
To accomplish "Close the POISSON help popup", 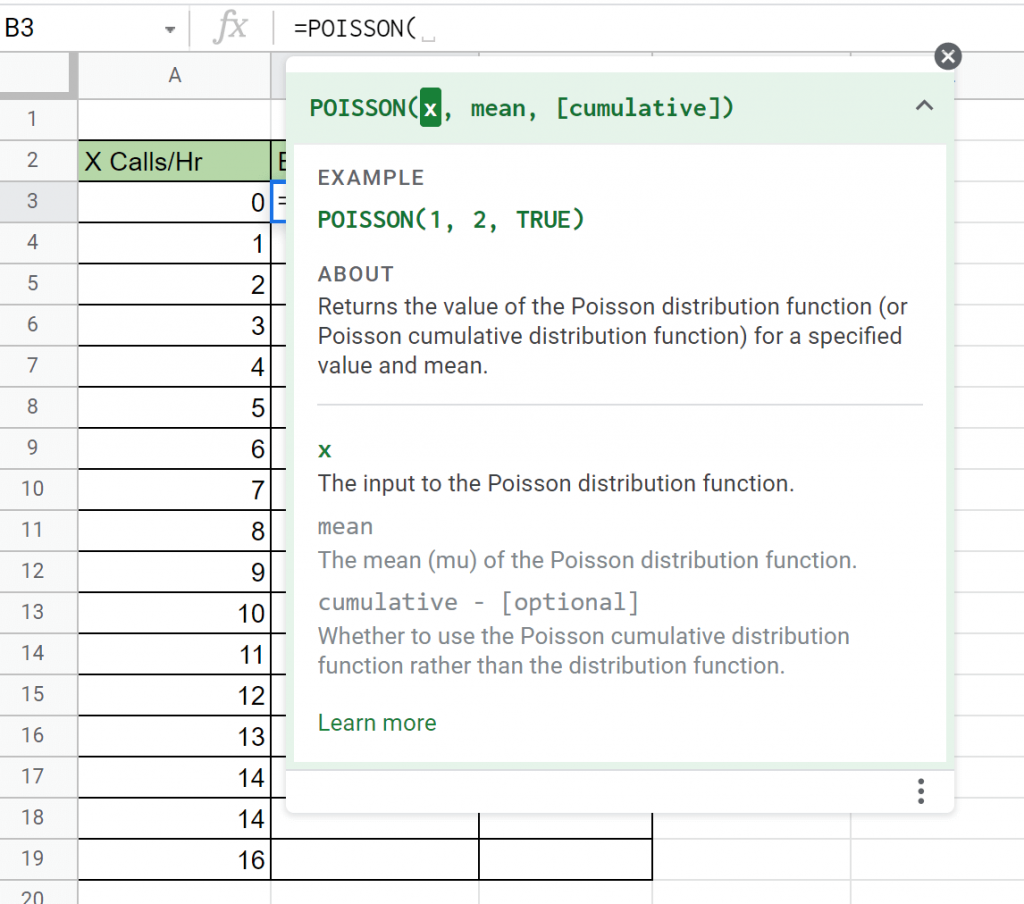I will (x=947, y=57).
